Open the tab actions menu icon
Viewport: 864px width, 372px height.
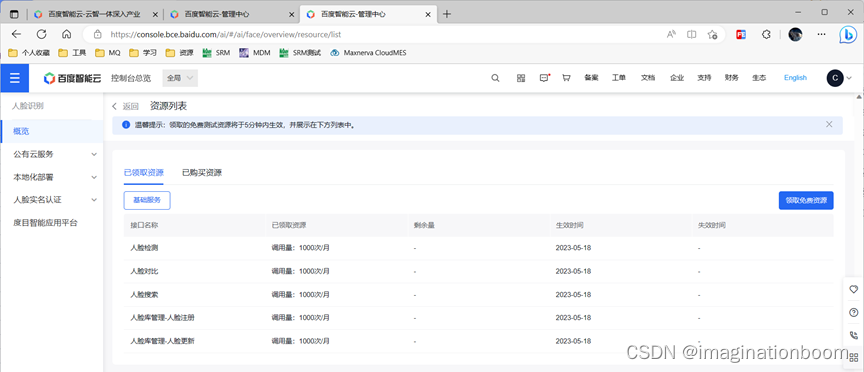pos(14,14)
